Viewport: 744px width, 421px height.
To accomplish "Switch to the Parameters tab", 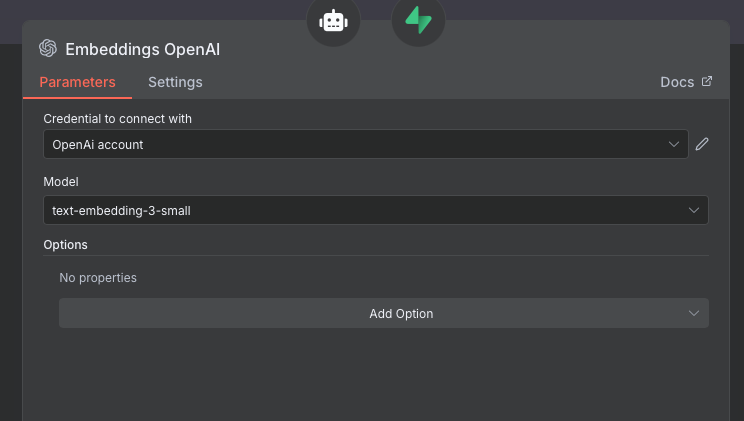I will (x=77, y=82).
